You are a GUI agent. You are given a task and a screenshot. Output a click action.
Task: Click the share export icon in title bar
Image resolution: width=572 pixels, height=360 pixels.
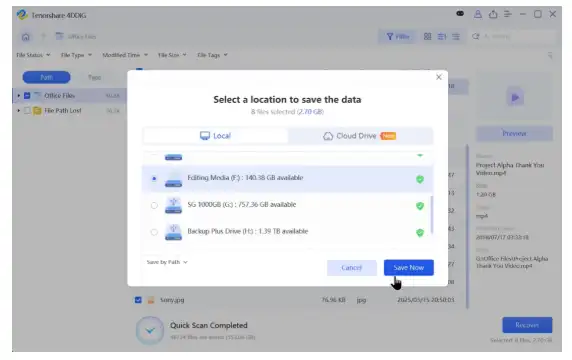click(493, 14)
